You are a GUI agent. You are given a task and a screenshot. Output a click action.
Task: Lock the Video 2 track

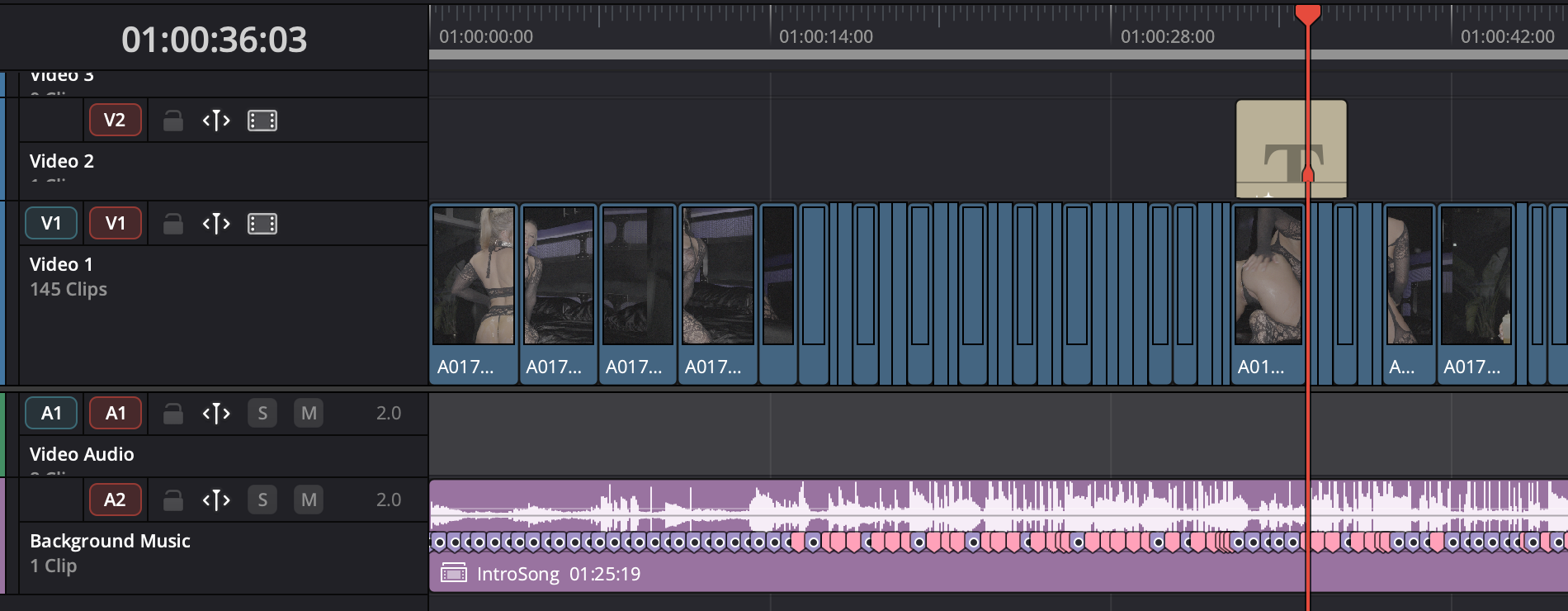(173, 121)
